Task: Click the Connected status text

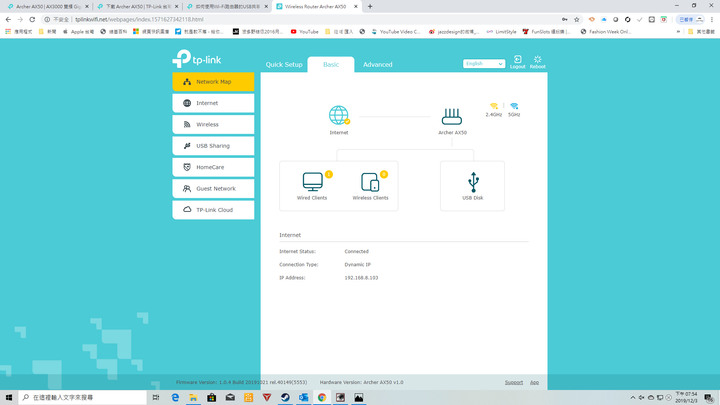Action: [x=357, y=252]
